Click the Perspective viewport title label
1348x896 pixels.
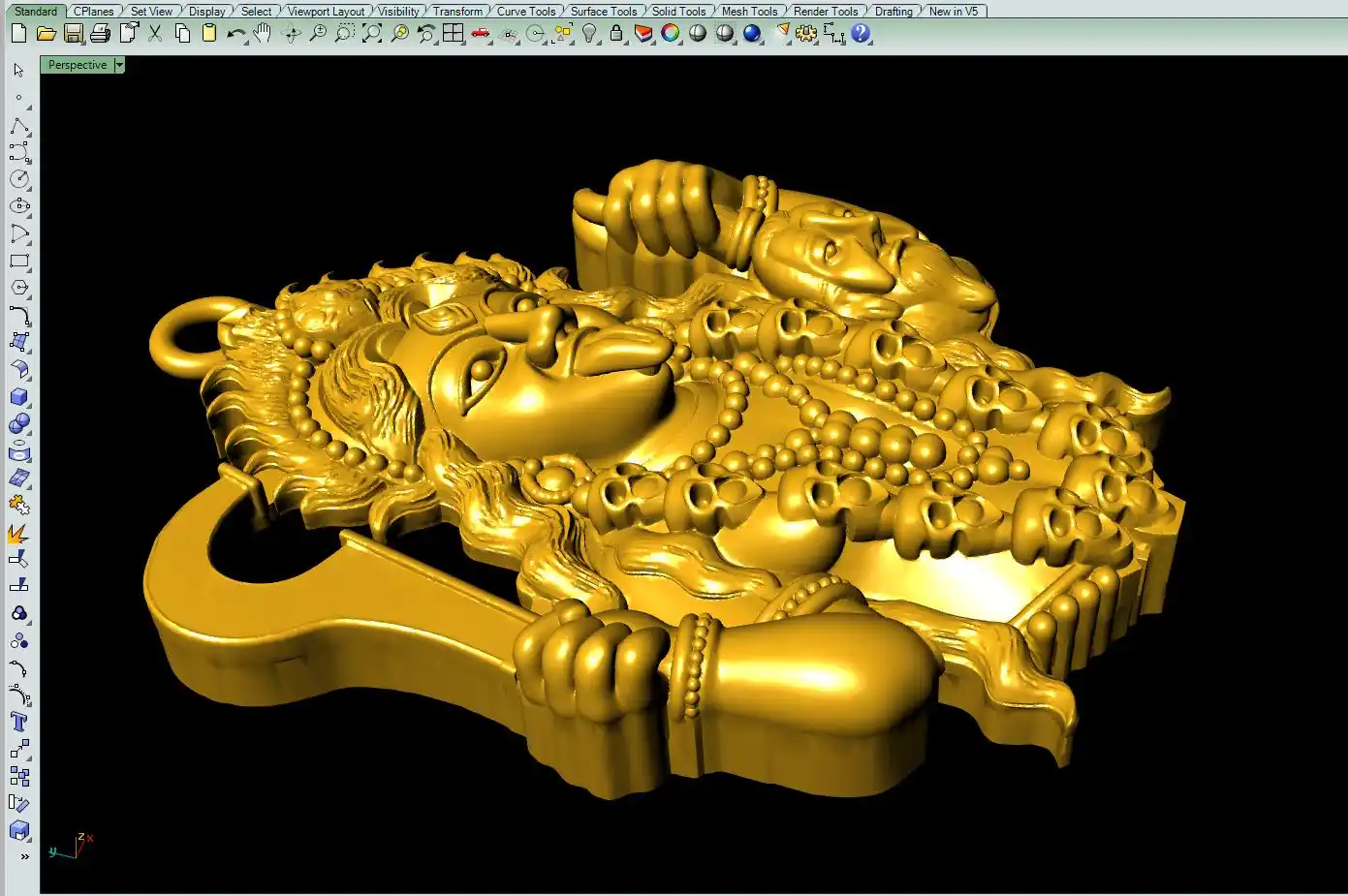[x=78, y=65]
